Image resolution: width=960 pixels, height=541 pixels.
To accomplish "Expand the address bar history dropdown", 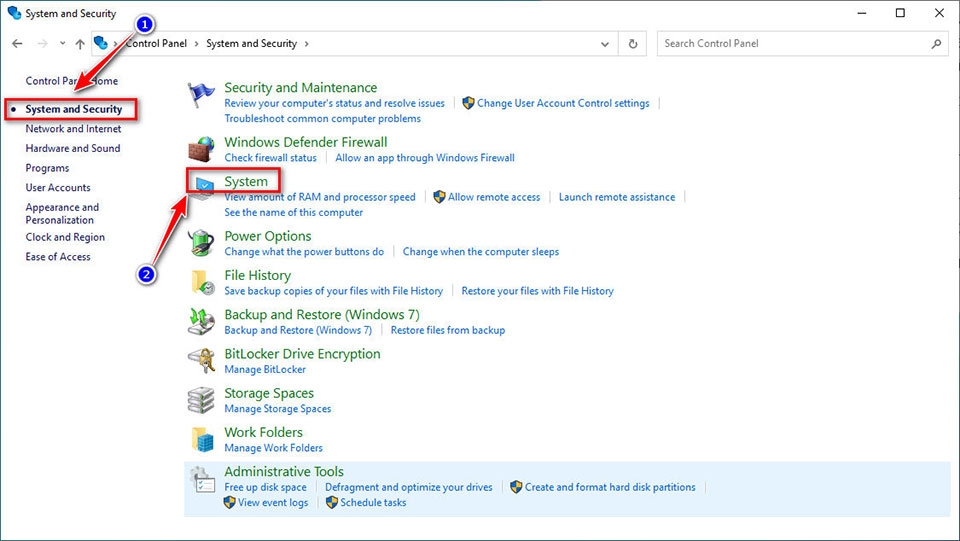I will coord(605,44).
